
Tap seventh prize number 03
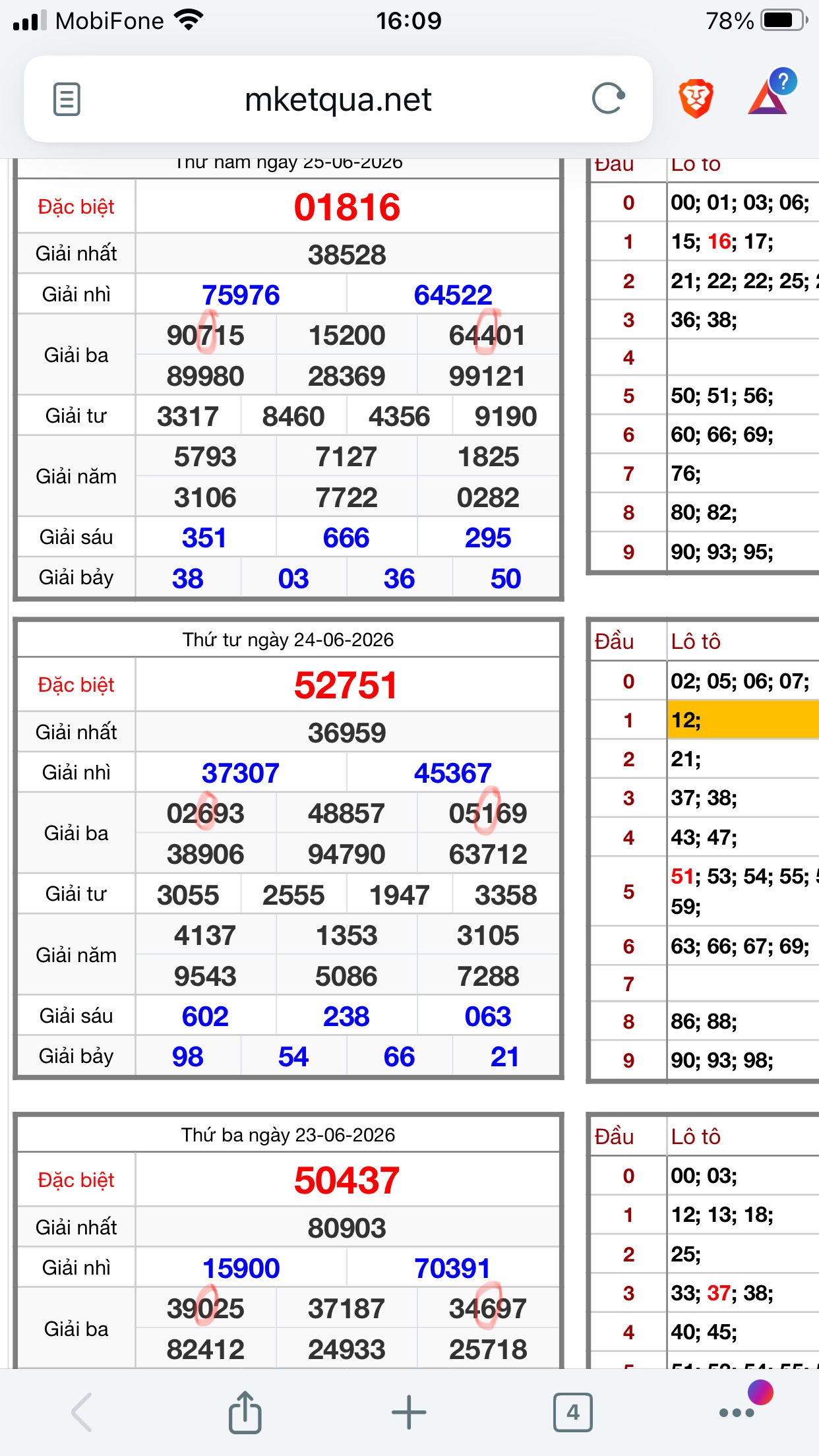293,578
